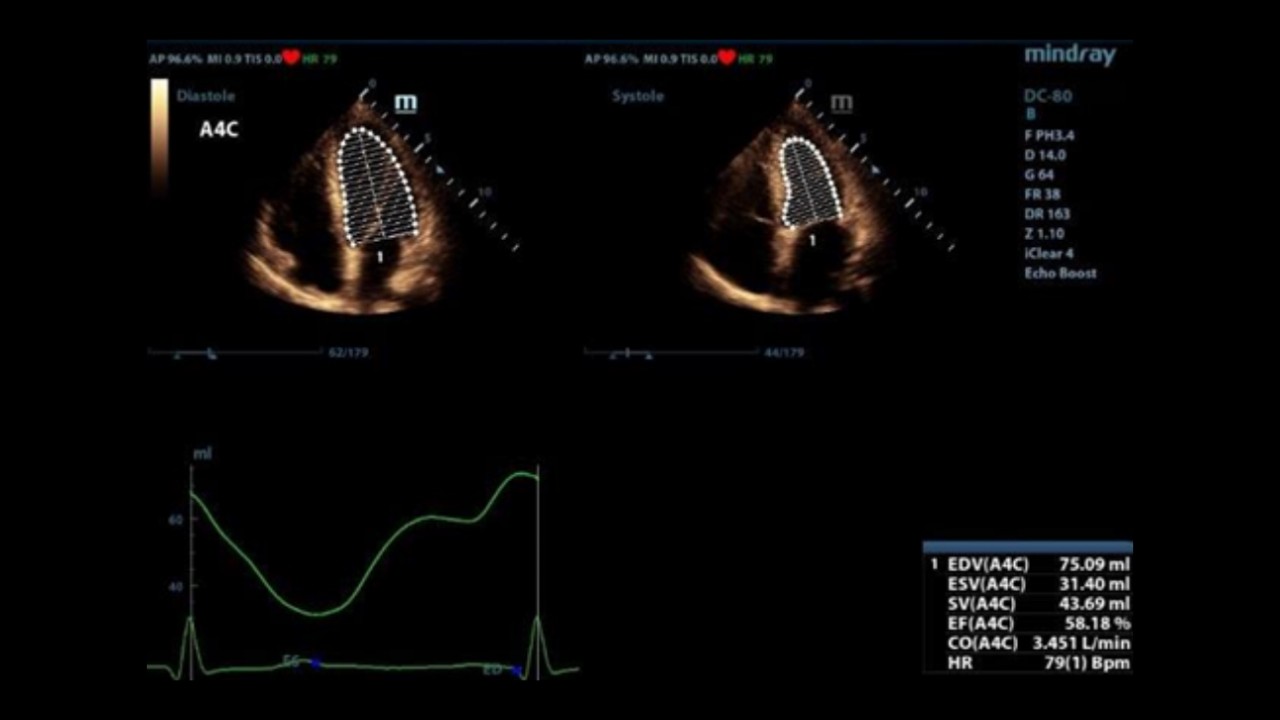The height and width of the screenshot is (720, 1280).
Task: Click the iClear 4 parameter label
Action: click(x=1048, y=254)
